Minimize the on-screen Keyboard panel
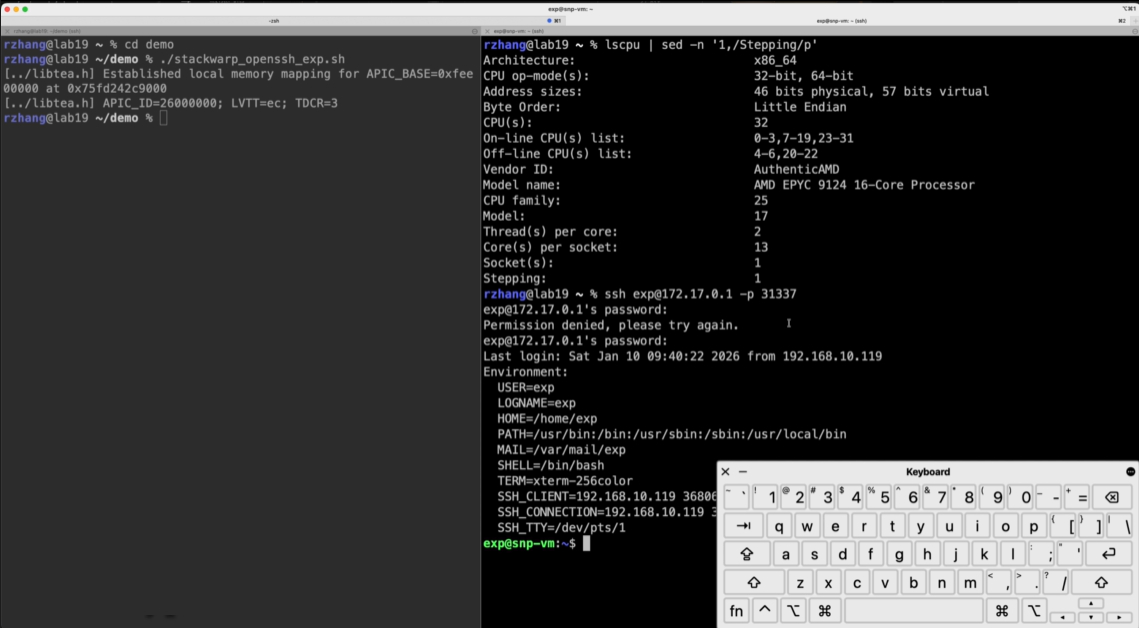The height and width of the screenshot is (628, 1139). (x=743, y=472)
